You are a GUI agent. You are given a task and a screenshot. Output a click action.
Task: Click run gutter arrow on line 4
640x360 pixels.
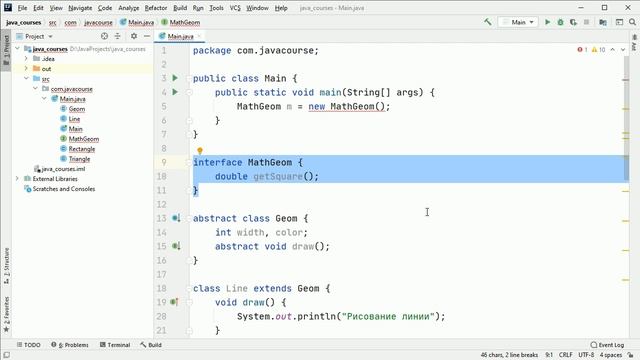point(175,92)
